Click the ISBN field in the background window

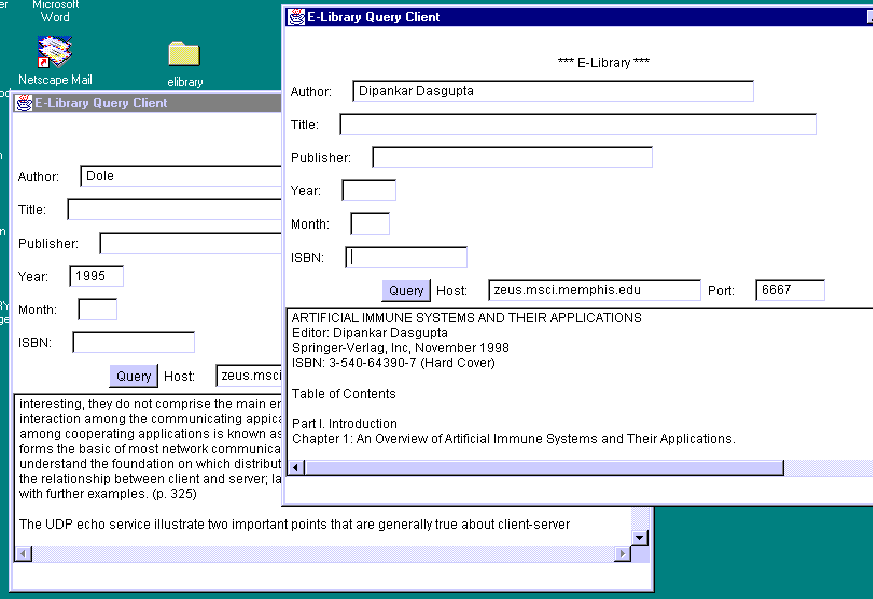[x=134, y=342]
